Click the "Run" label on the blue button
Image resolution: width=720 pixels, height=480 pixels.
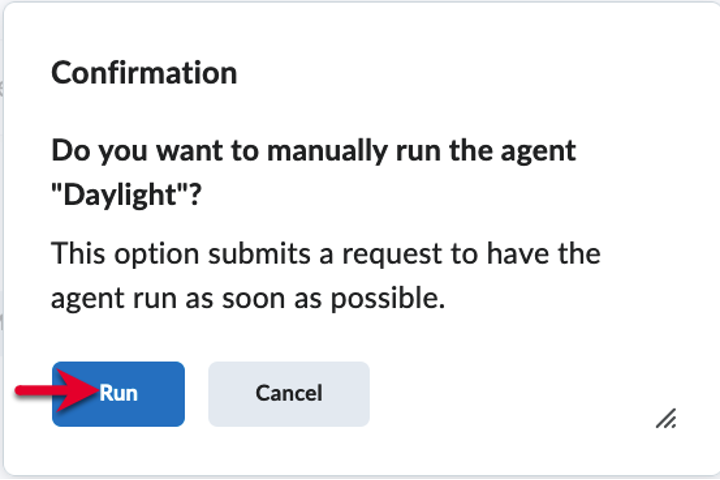(118, 394)
